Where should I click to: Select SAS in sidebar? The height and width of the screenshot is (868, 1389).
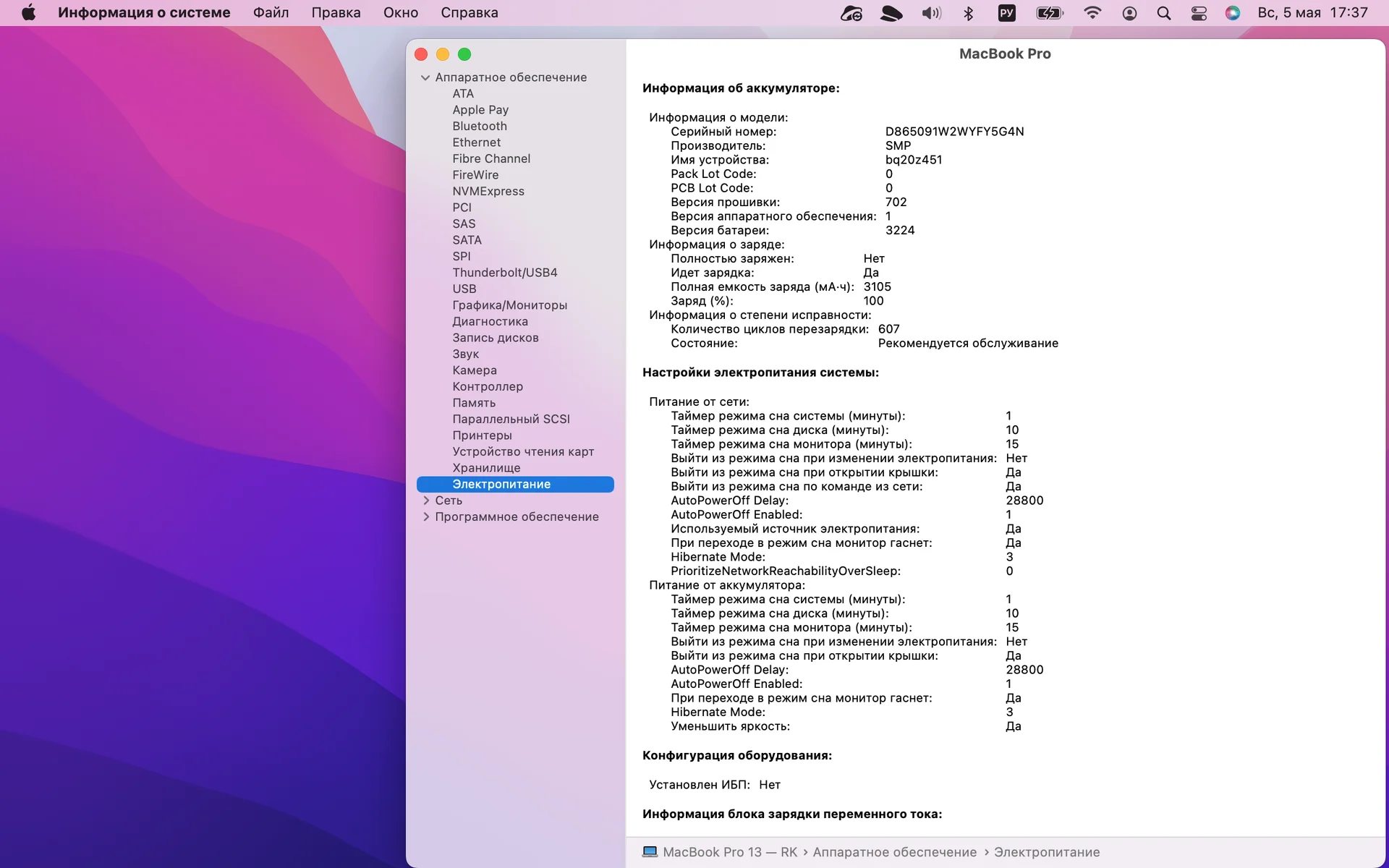tap(464, 224)
